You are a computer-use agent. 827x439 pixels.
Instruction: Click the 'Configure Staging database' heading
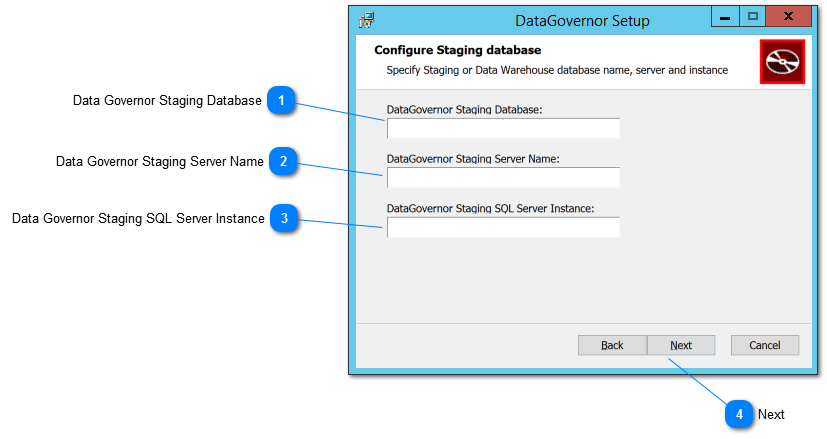(458, 50)
